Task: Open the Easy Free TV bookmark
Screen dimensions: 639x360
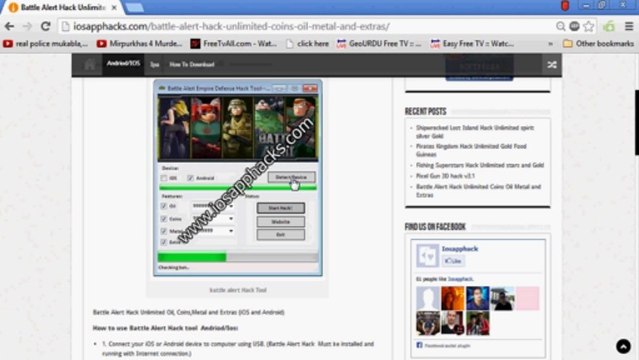Action: [472, 44]
